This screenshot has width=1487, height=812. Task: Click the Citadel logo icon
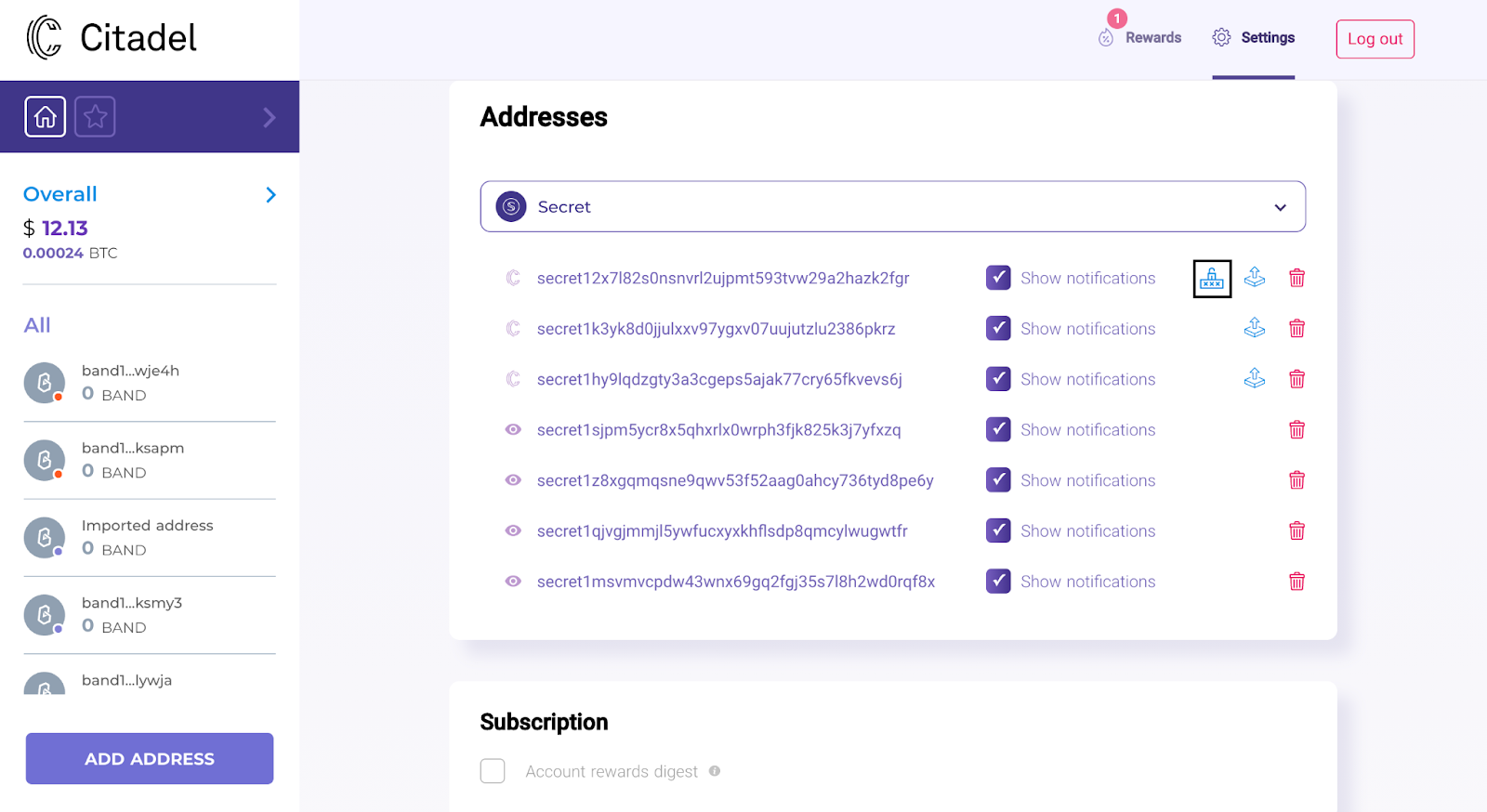44,38
